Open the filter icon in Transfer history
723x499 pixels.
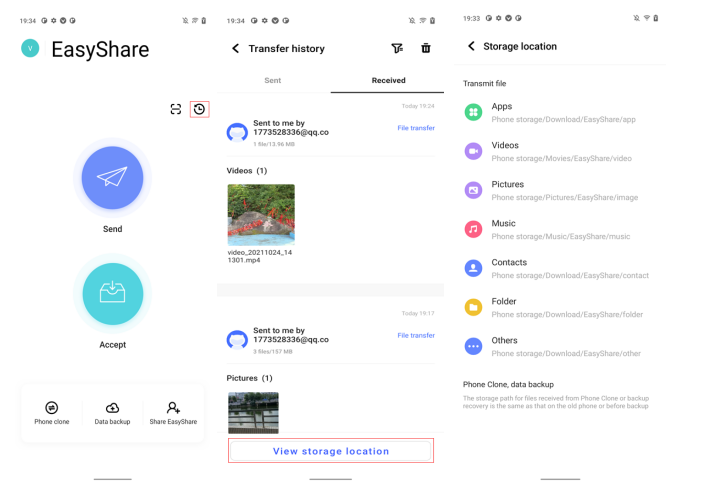[397, 48]
